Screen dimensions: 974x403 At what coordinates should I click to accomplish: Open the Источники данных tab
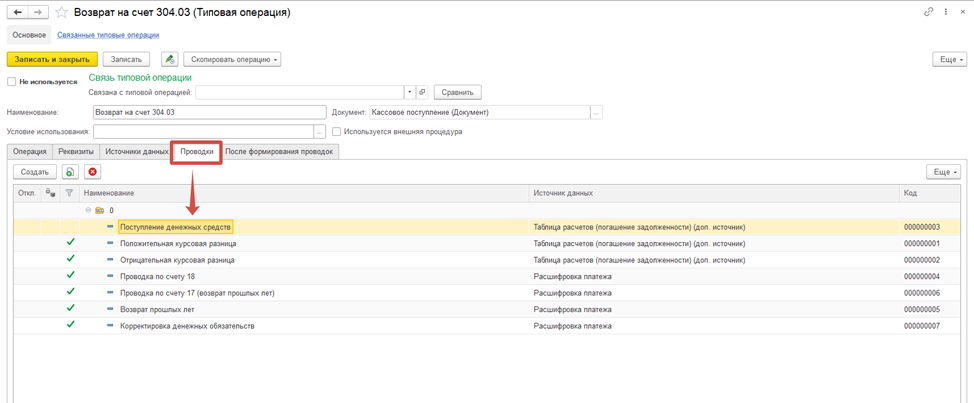136,152
